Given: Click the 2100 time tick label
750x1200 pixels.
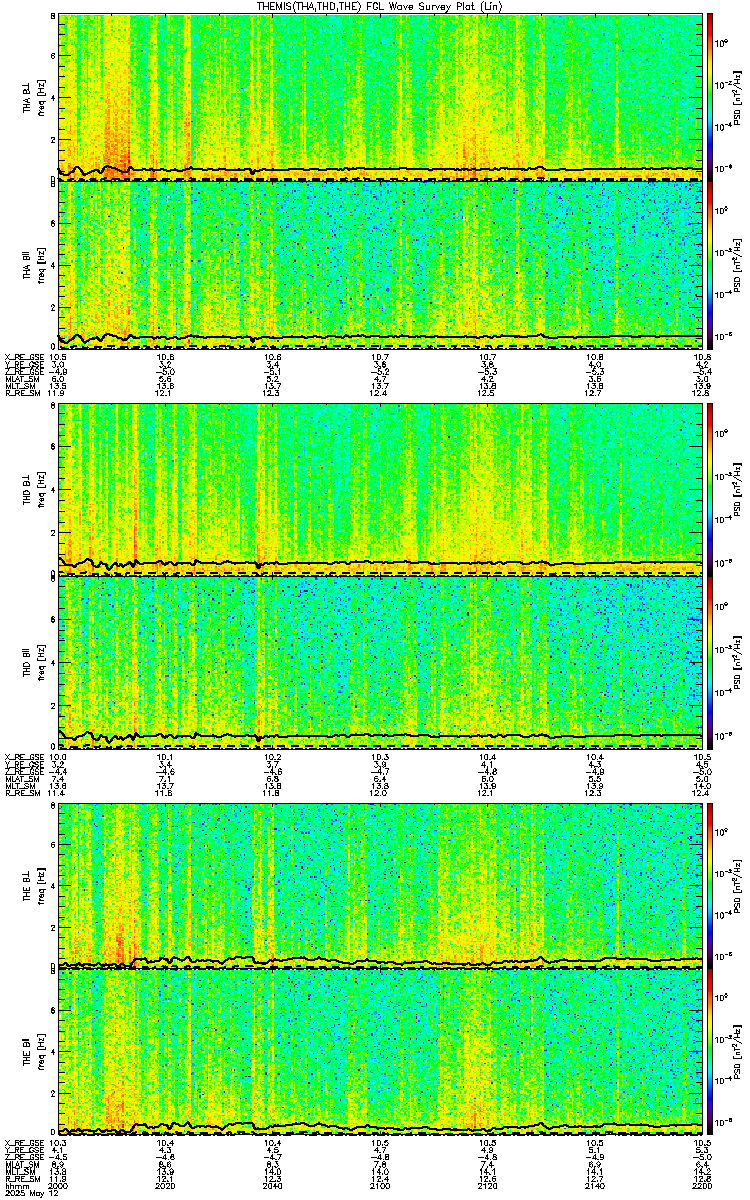Looking at the screenshot, I should 379,1184.
